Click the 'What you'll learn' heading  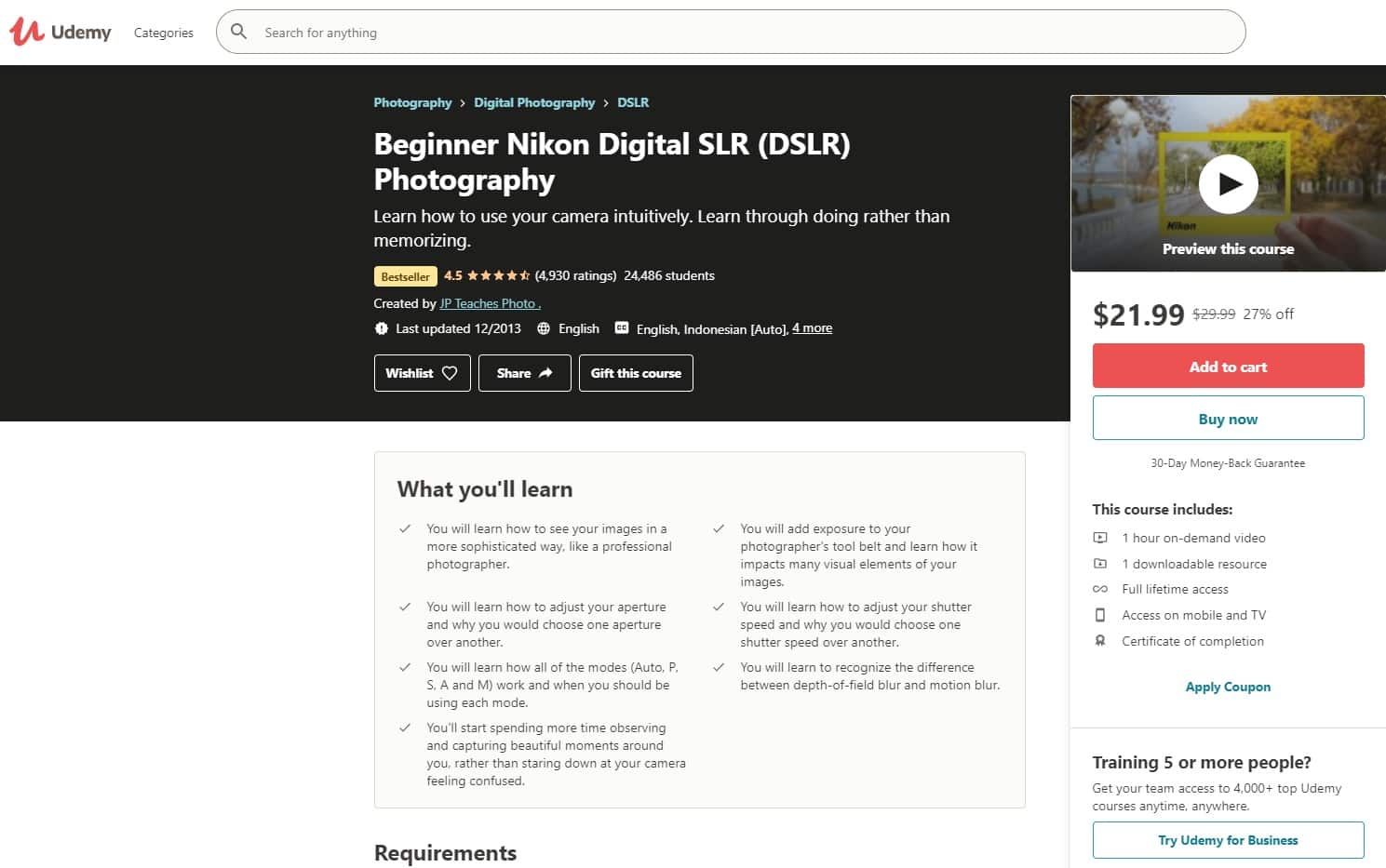tap(485, 489)
